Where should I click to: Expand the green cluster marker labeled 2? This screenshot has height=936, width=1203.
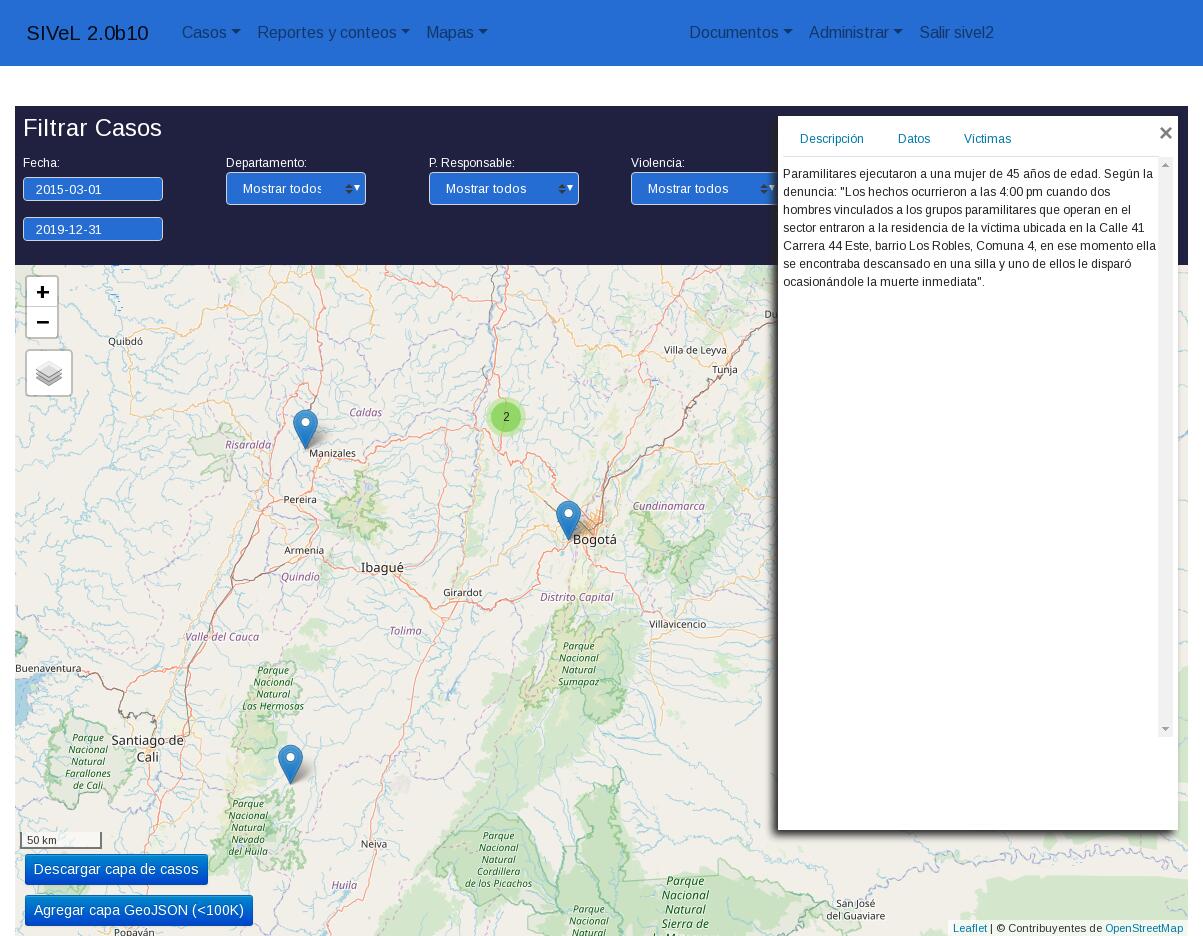tap(506, 417)
